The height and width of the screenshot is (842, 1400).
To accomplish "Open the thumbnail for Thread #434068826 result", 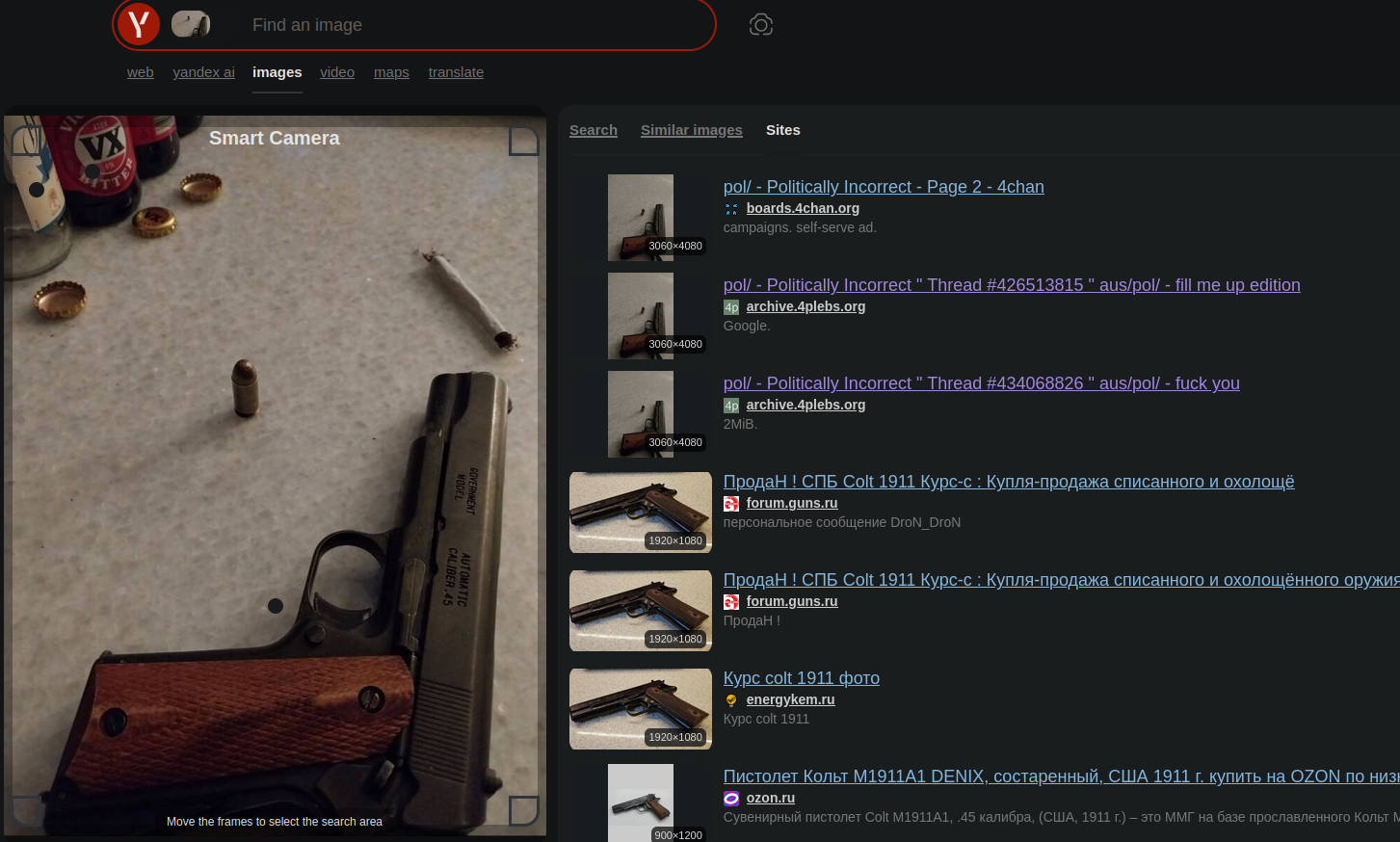I will (x=641, y=414).
